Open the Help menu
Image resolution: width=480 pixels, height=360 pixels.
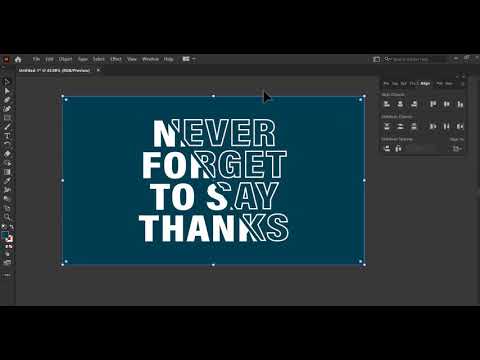(169, 59)
